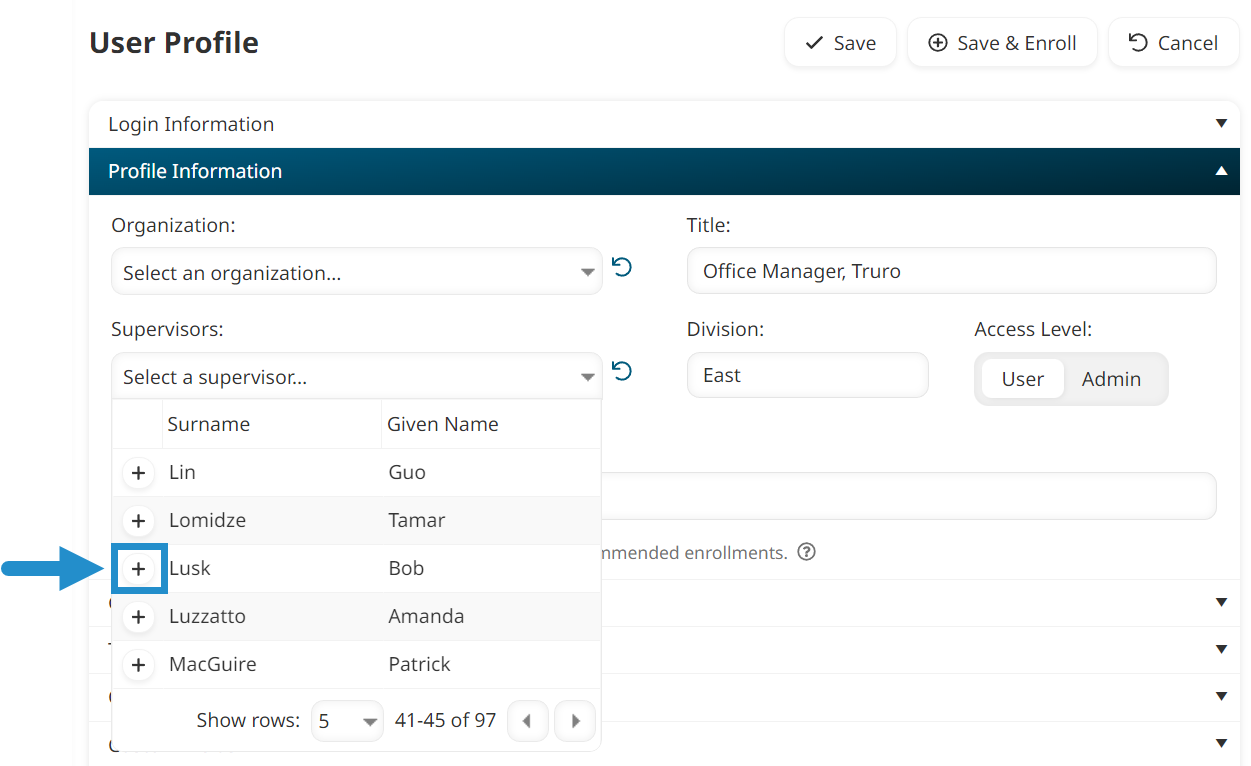Viewport: 1251px width, 766px height.
Task: Switch Access Level to Admin
Action: coord(1111,379)
